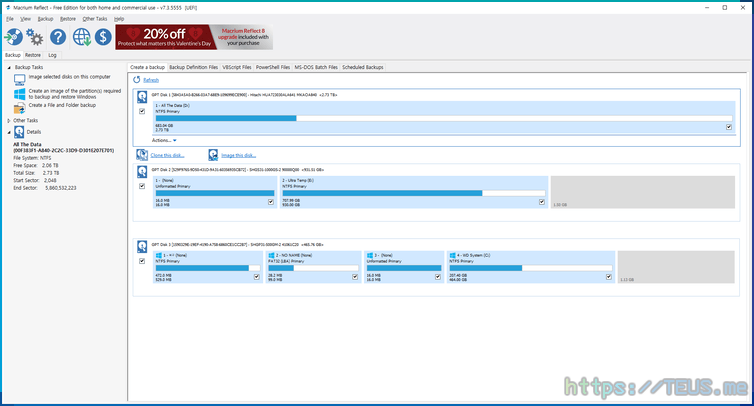
Task: Toggle the GPT Disk 1 checkbox
Action: 142,111
